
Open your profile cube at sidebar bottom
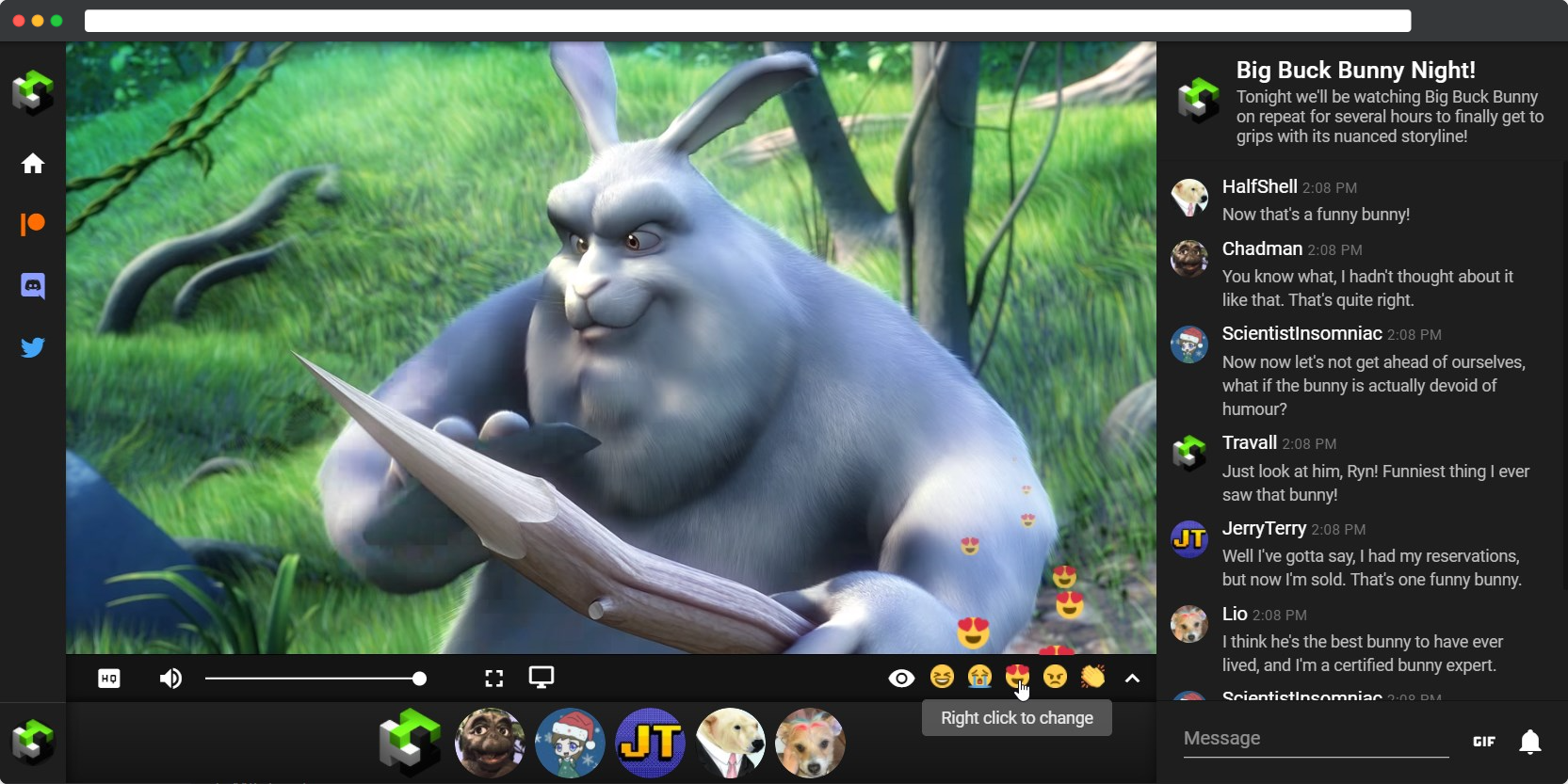33,742
